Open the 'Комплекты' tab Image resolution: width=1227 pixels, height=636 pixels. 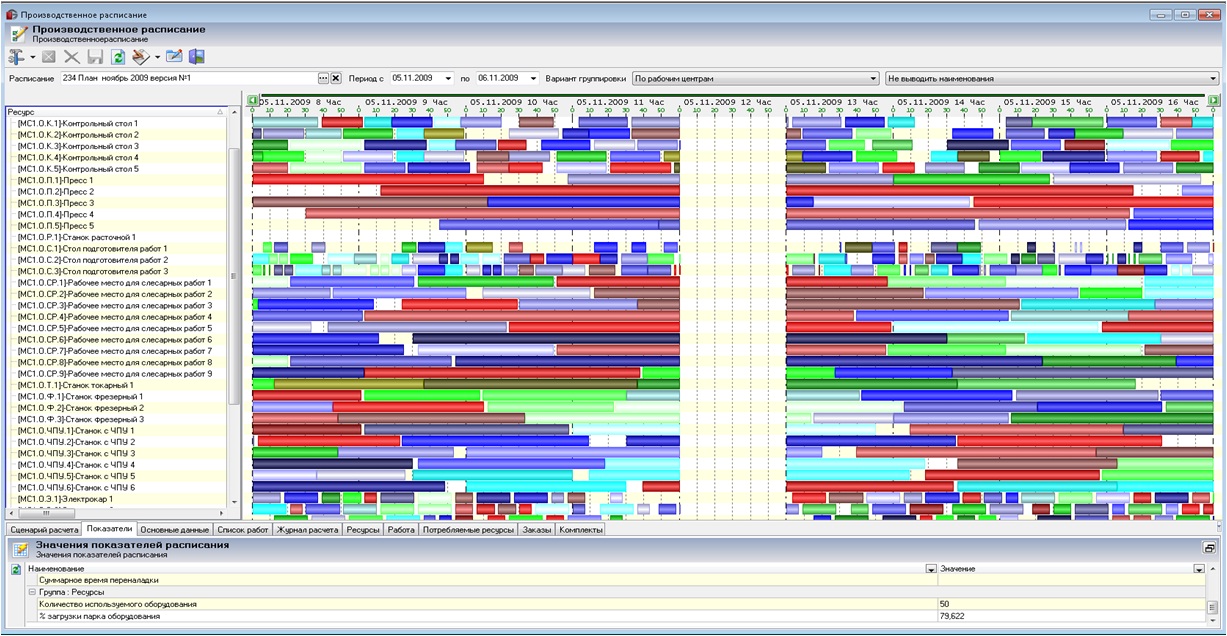coord(580,529)
